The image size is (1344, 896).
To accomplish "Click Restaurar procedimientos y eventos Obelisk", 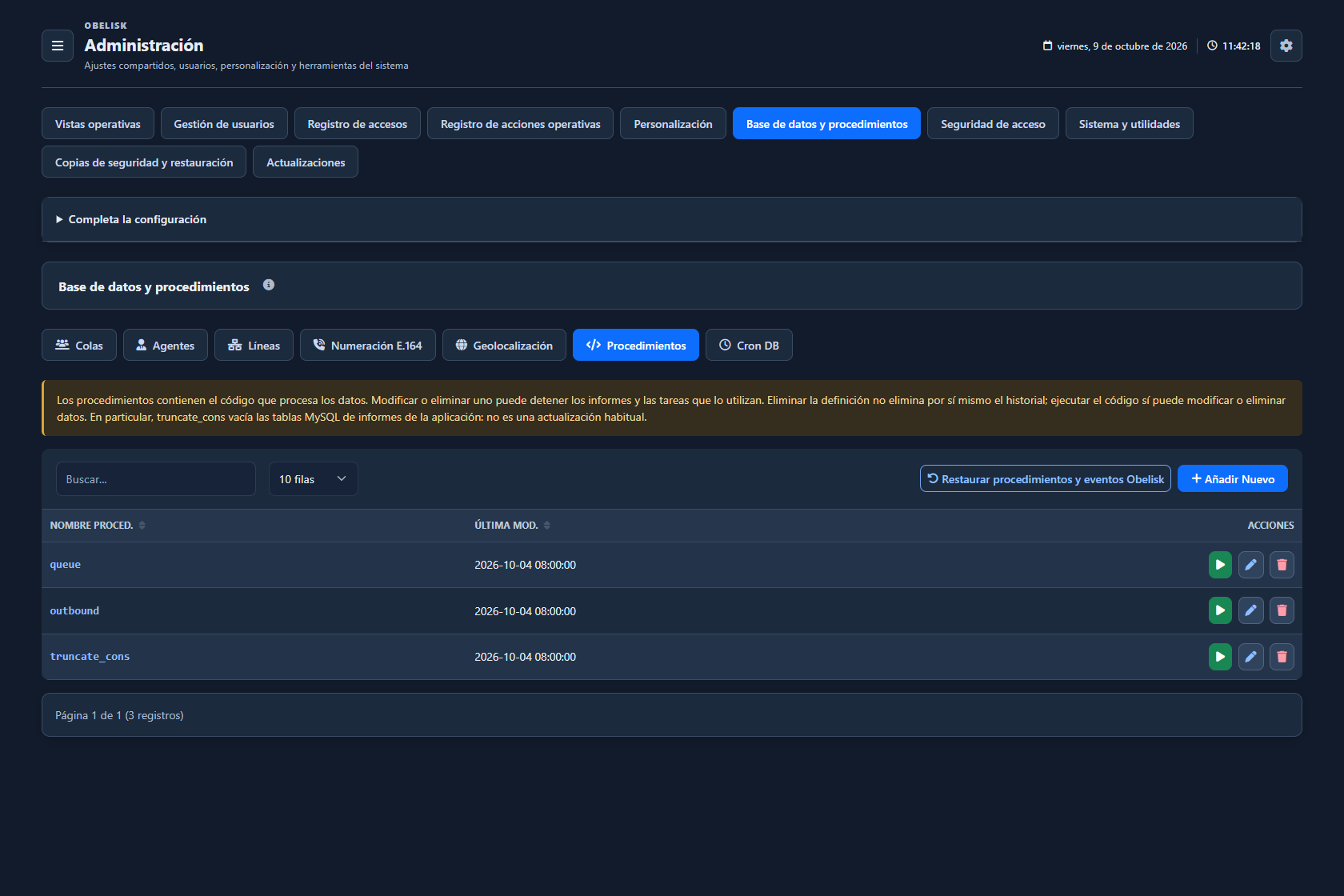I will [1046, 479].
